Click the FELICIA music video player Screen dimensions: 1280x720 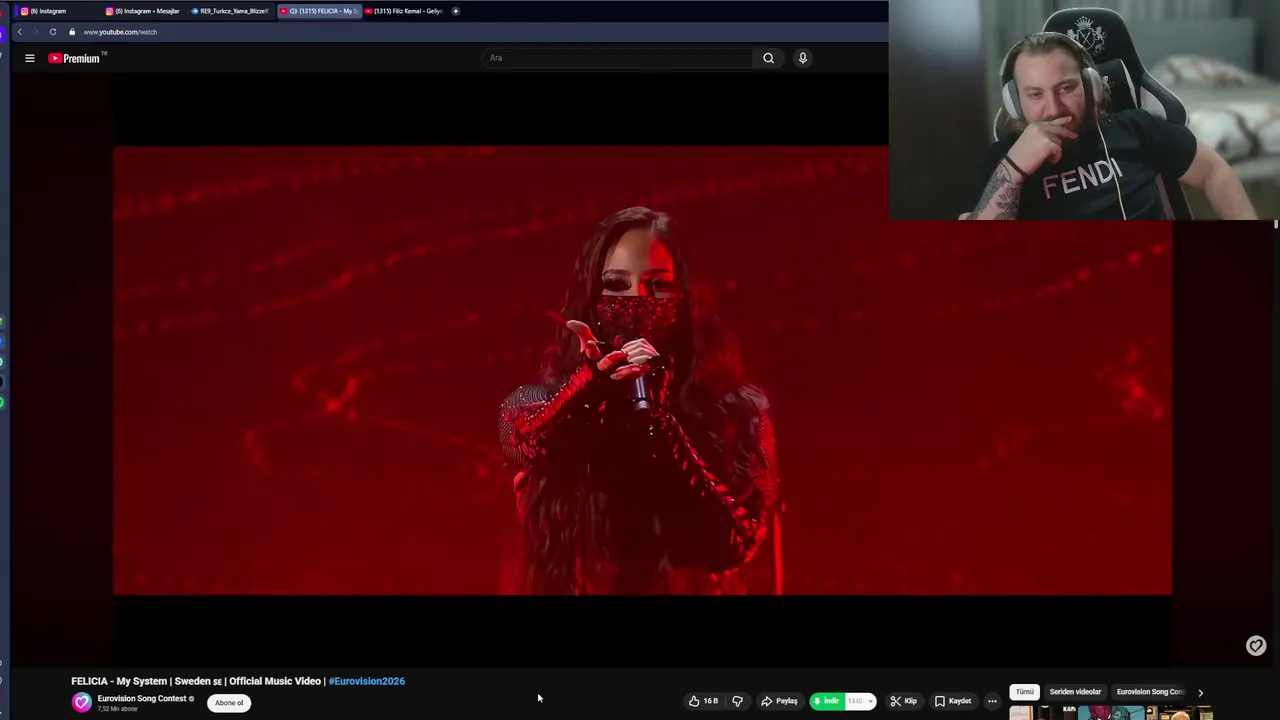[642, 371]
